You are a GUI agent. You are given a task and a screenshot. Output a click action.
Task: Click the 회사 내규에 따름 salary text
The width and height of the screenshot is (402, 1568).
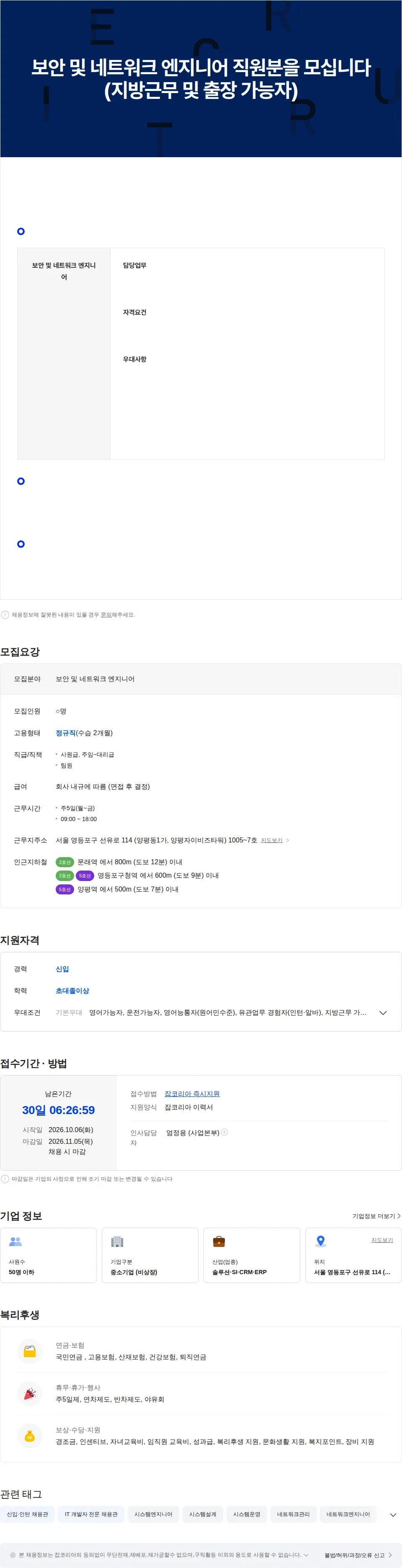tap(103, 786)
